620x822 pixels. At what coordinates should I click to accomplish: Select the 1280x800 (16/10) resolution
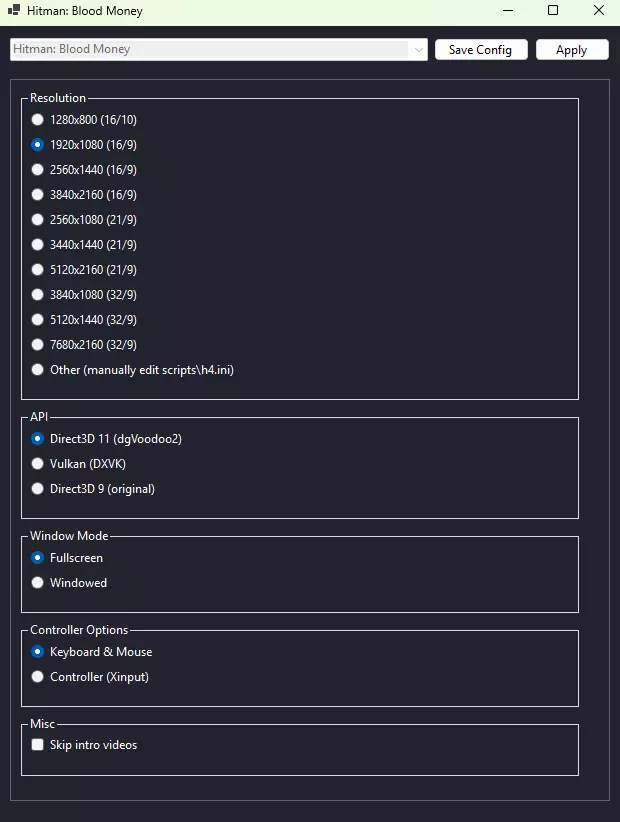pos(38,120)
